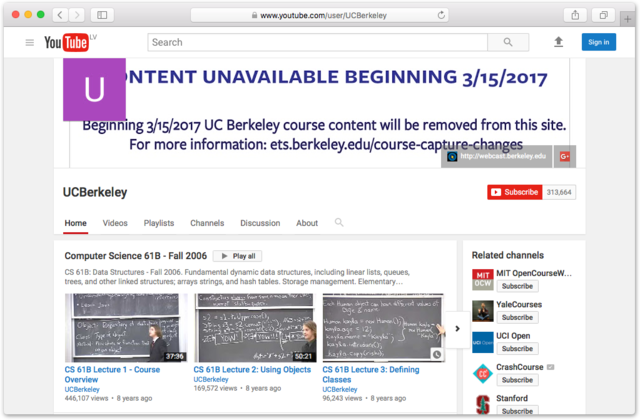The height and width of the screenshot is (420, 640).
Task: Open the Discussion tab
Action: pyautogui.click(x=260, y=223)
